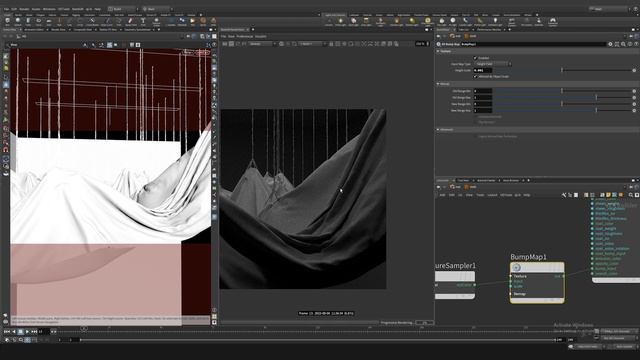640x360 pixels.
Task: Add a Point Light from shelf
Action: [341, 22]
